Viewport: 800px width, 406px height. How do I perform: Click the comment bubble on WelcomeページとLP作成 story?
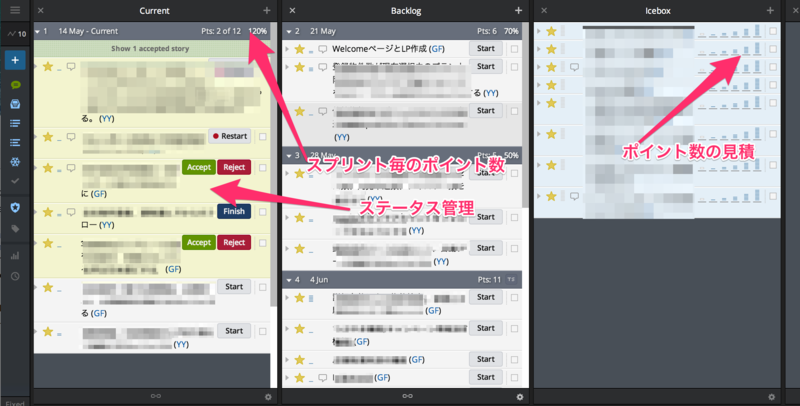tap(322, 49)
